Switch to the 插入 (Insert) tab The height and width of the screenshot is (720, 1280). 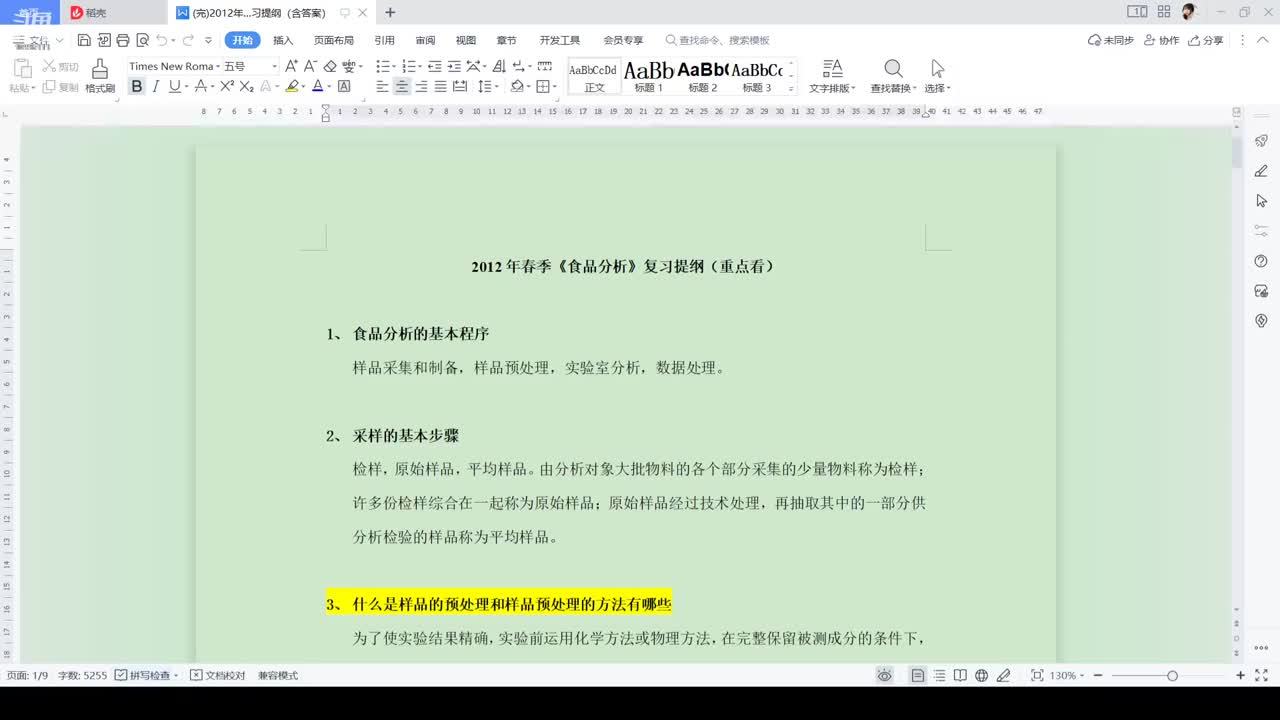[x=283, y=40]
